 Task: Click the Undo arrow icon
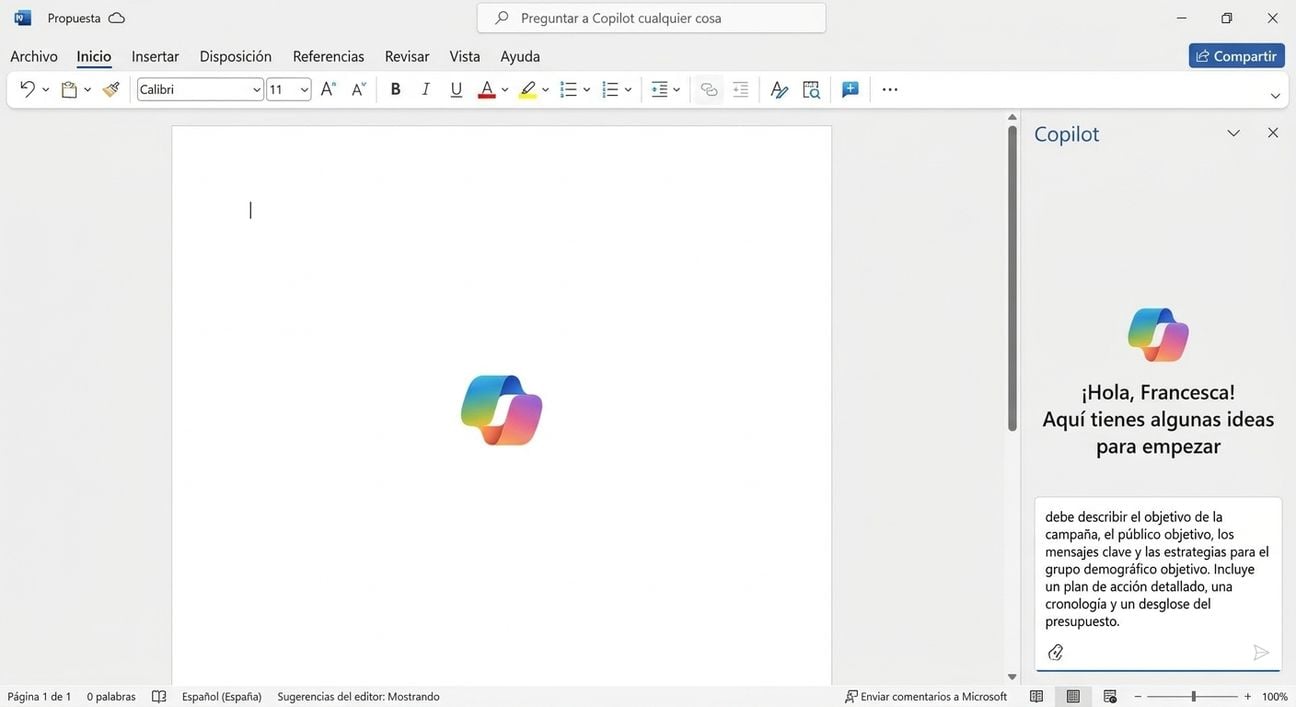(27, 89)
